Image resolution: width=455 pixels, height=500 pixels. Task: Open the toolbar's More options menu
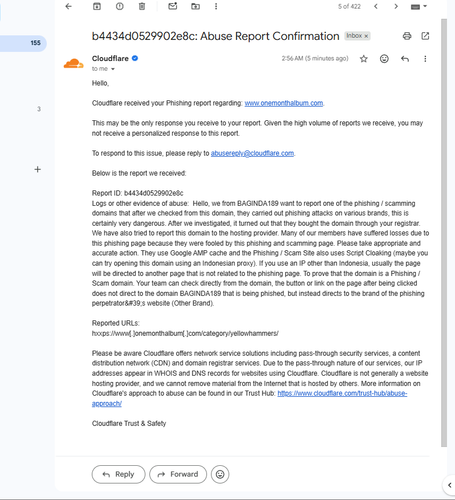pyautogui.click(x=216, y=6)
